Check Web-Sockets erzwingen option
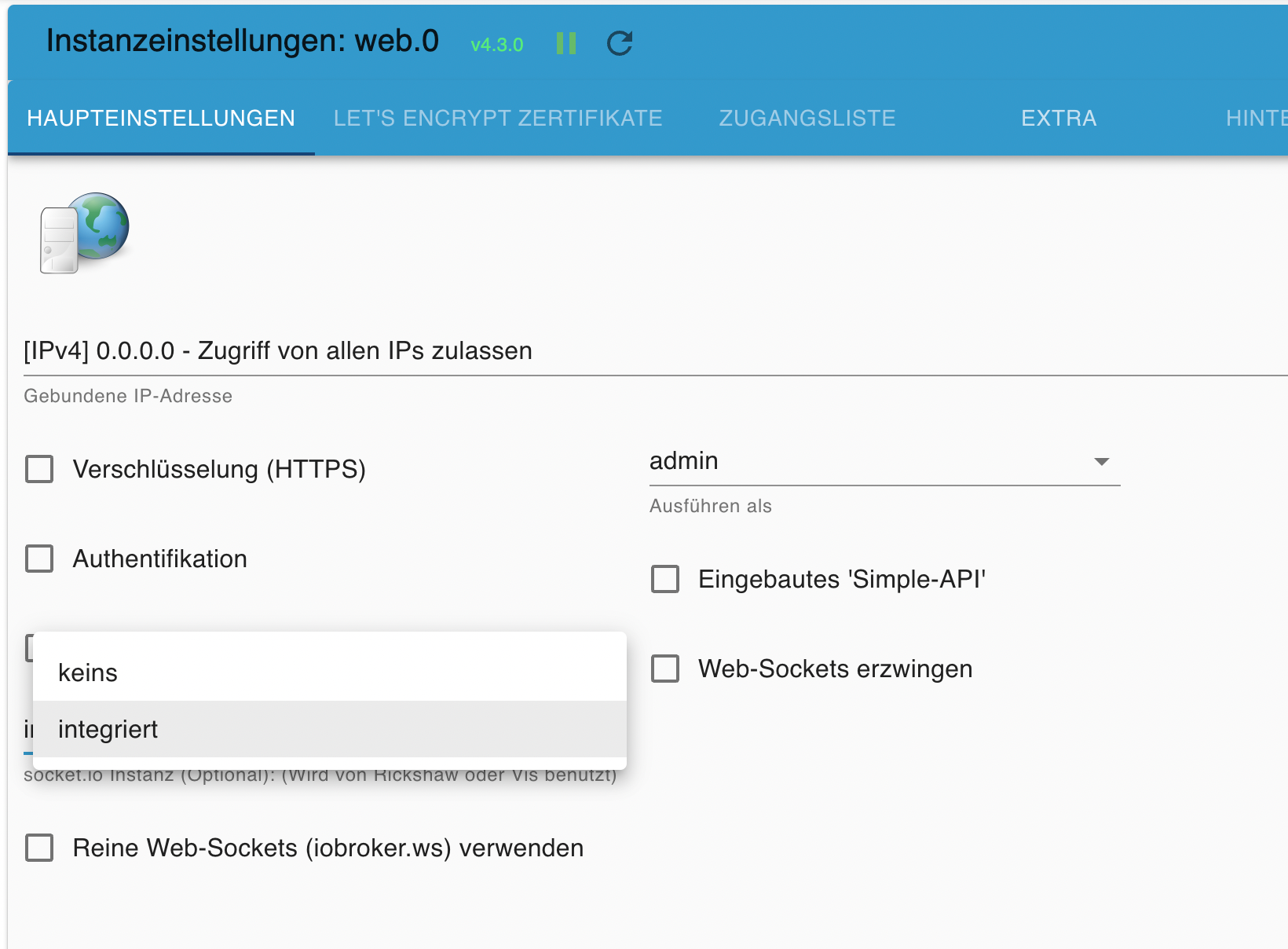The height and width of the screenshot is (949, 1288). pos(665,669)
